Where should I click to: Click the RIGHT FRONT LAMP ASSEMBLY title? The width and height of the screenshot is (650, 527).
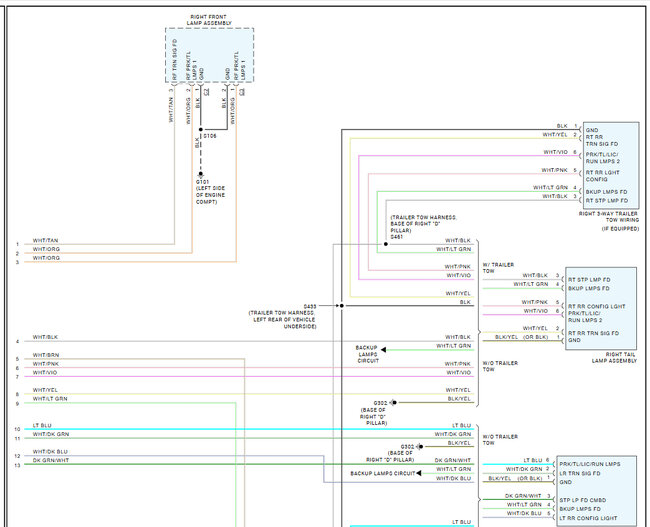(x=209, y=20)
